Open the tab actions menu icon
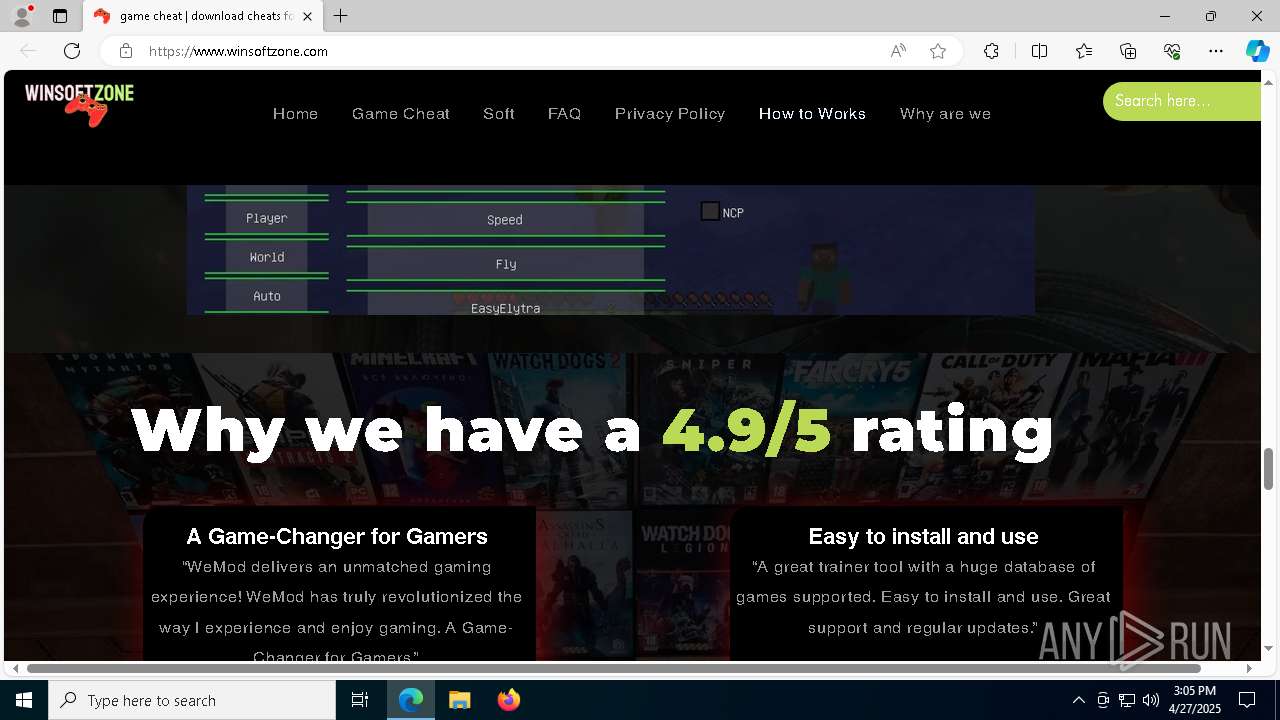Image resolution: width=1280 pixels, height=720 pixels. [60, 16]
